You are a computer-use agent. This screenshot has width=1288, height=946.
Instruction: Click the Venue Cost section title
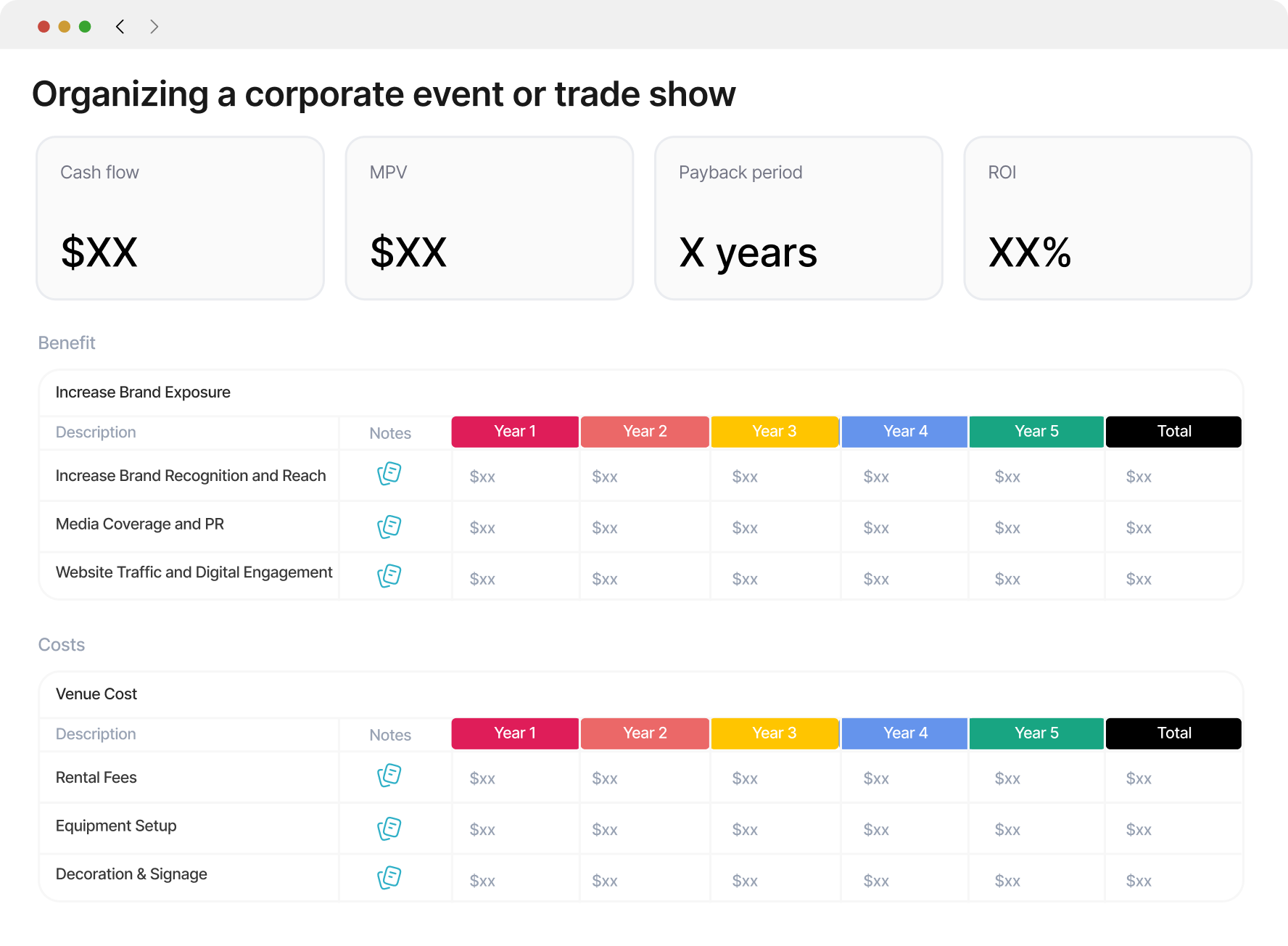coord(96,694)
